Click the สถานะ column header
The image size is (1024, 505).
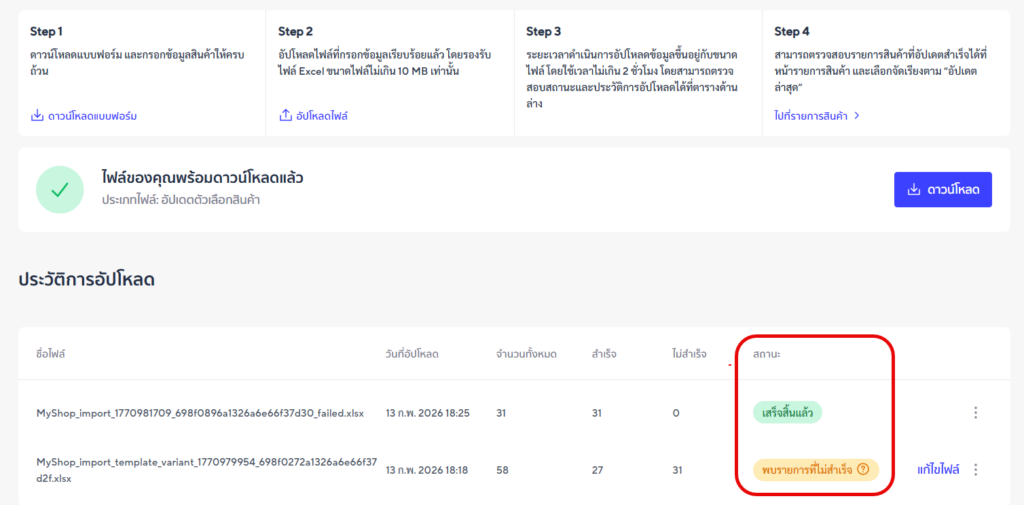(x=767, y=354)
